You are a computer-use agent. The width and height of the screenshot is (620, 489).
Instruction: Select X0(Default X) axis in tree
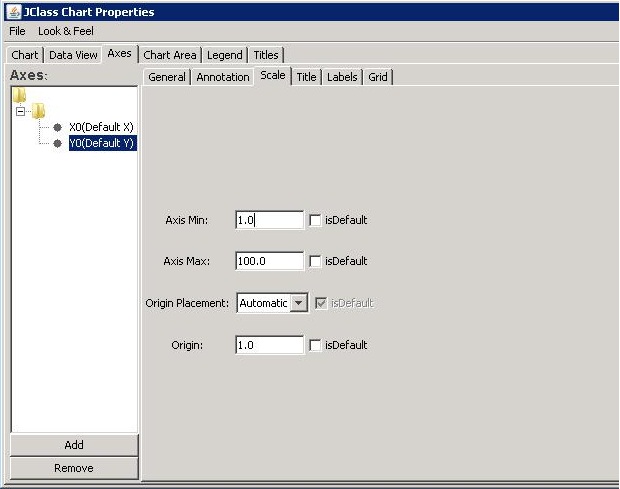[101, 127]
